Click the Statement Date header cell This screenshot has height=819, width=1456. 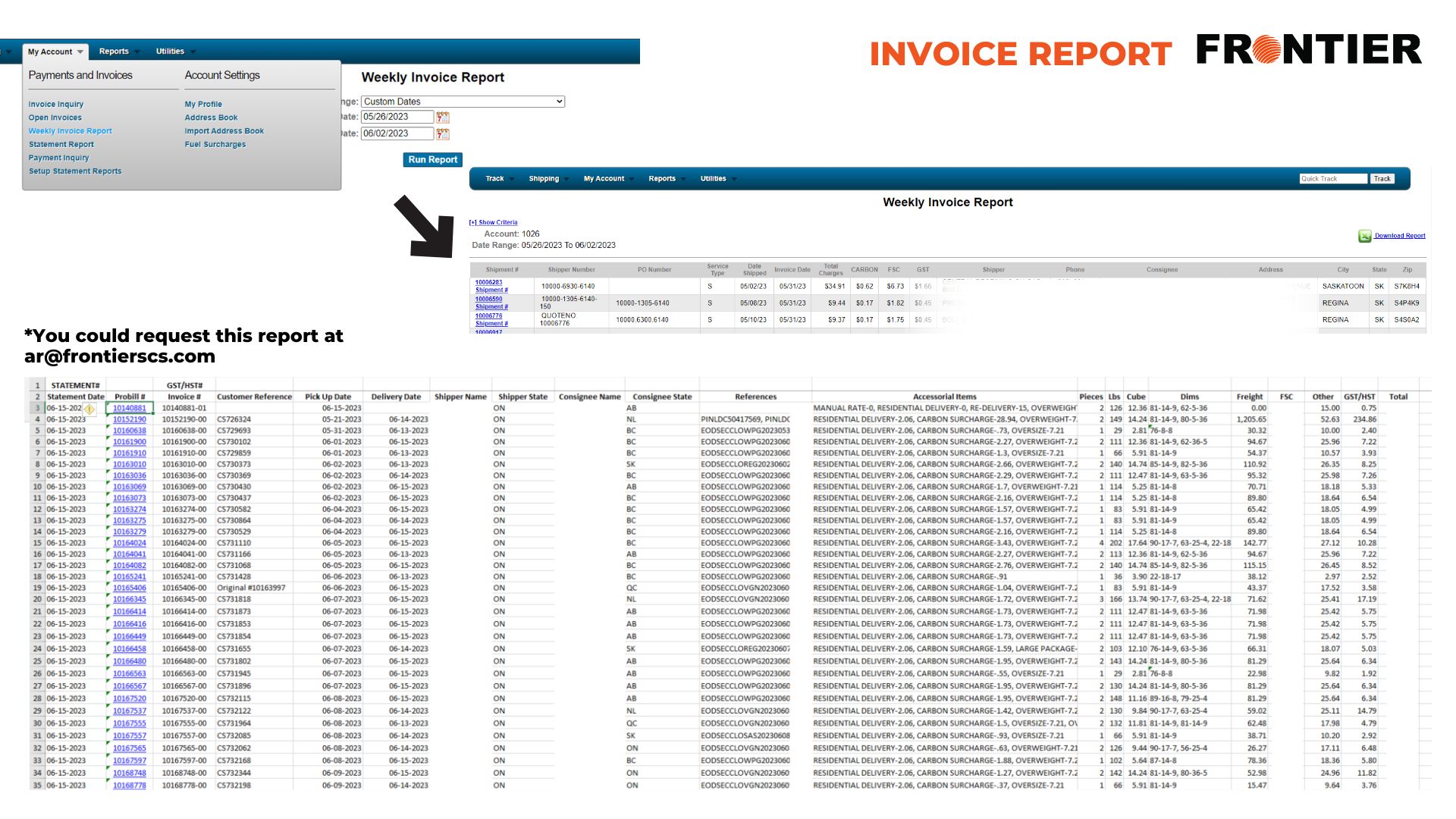point(75,397)
